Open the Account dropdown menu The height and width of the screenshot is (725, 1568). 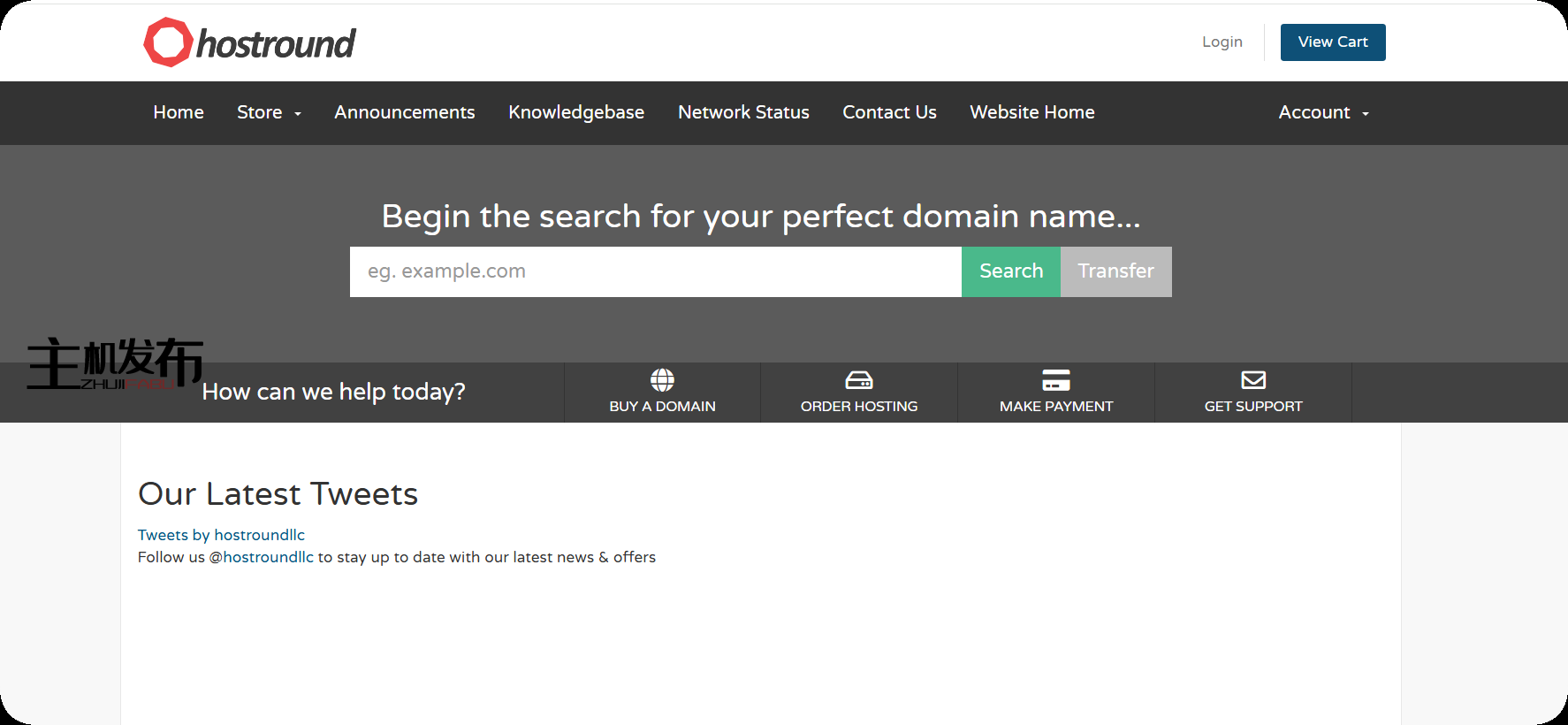[1323, 112]
